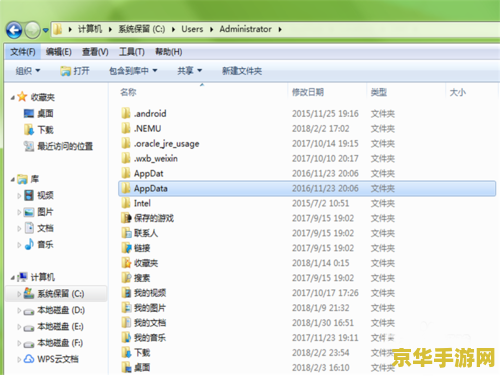Select Administrator in the address breadcrumb

(245, 29)
